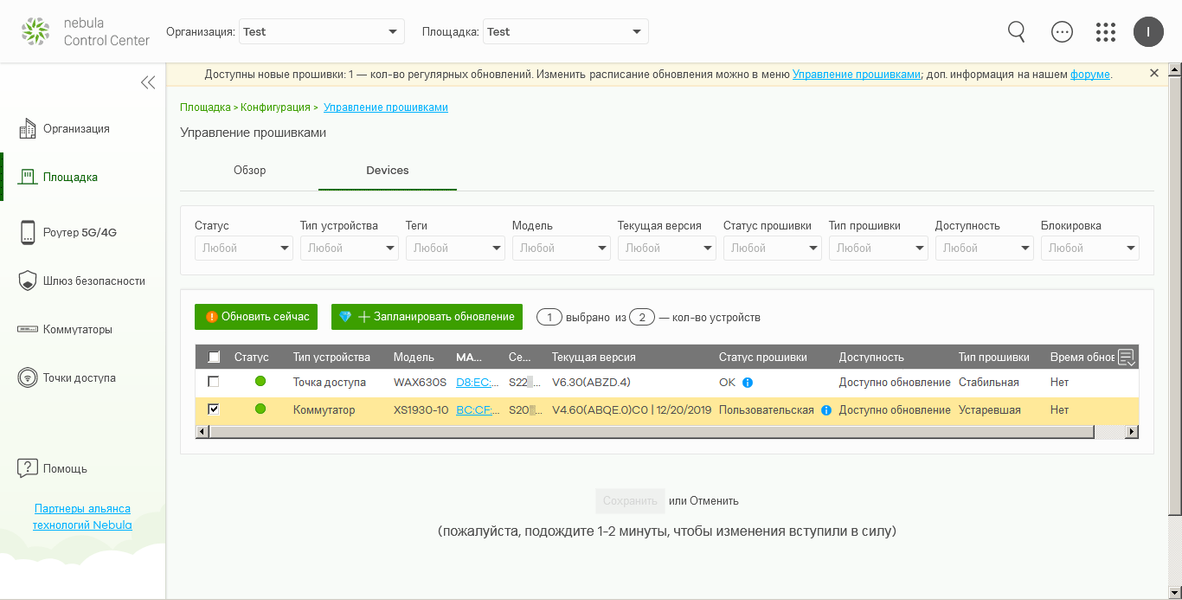Click the Nebula Control Center logo
The height and width of the screenshot is (600, 1182).
[x=85, y=32]
